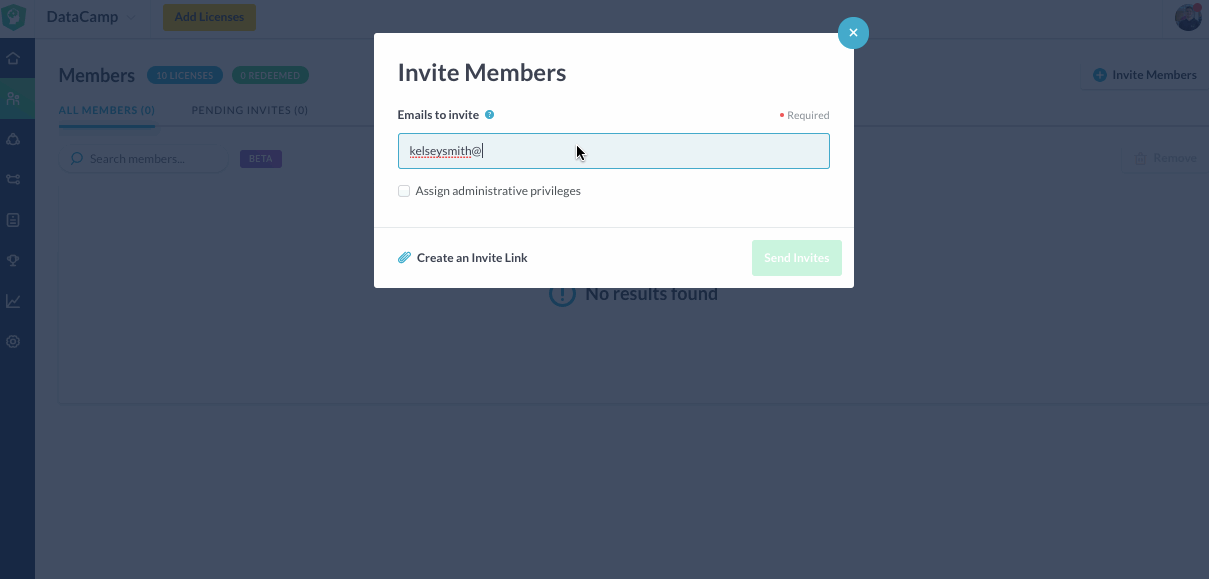This screenshot has height=579, width=1209.
Task: Enable Assign administrative privileges checkbox
Action: pyautogui.click(x=404, y=191)
